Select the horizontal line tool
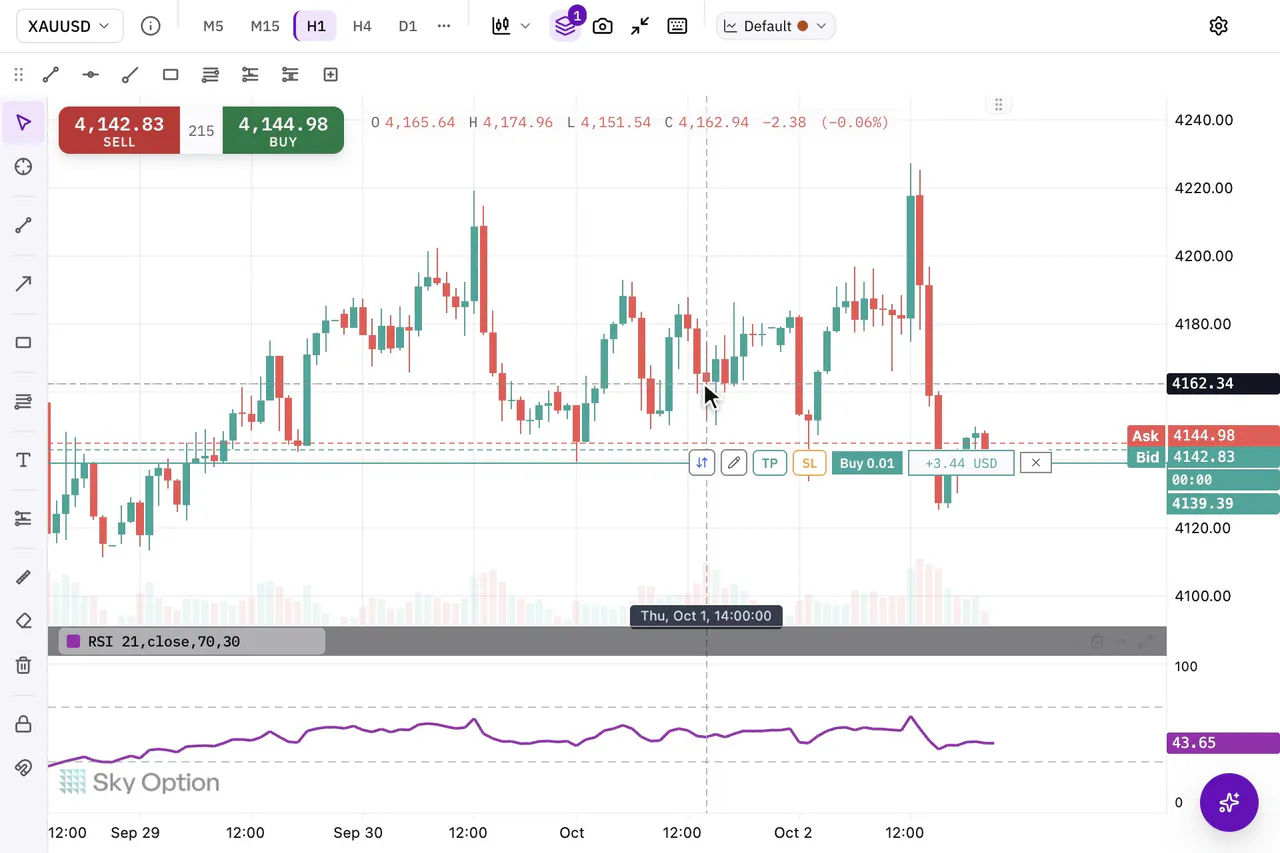 90,74
